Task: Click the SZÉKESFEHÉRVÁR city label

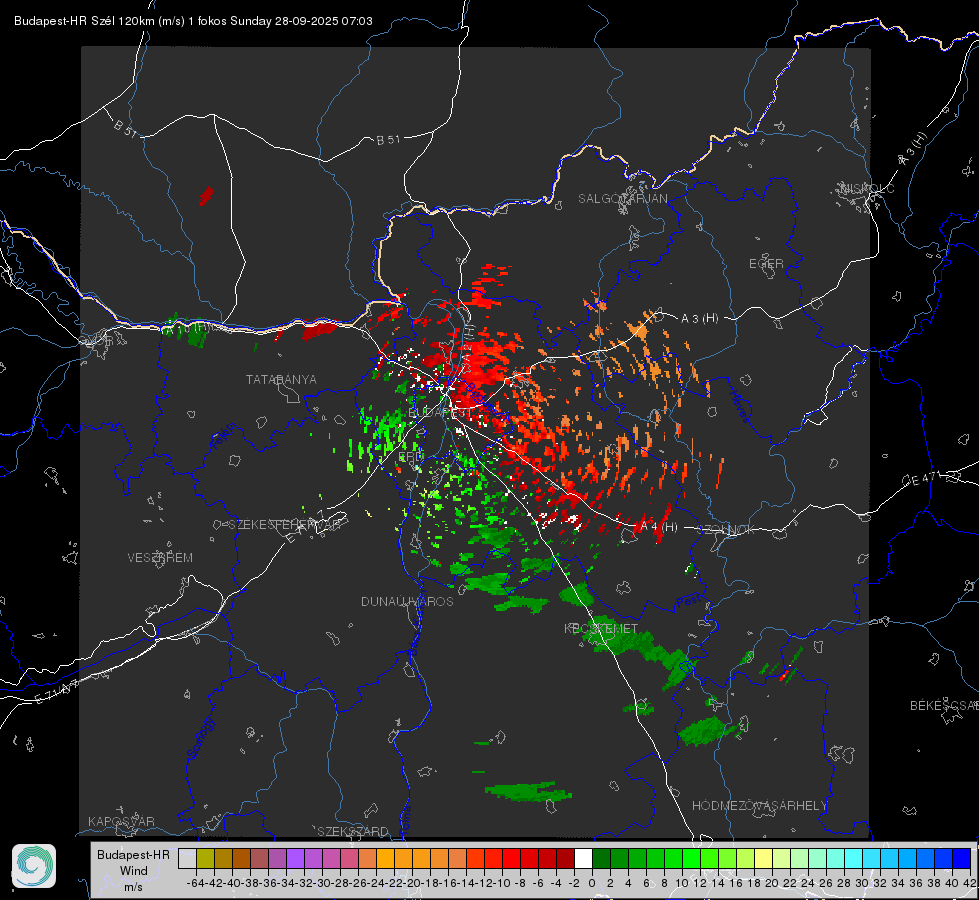Action: 285,525
